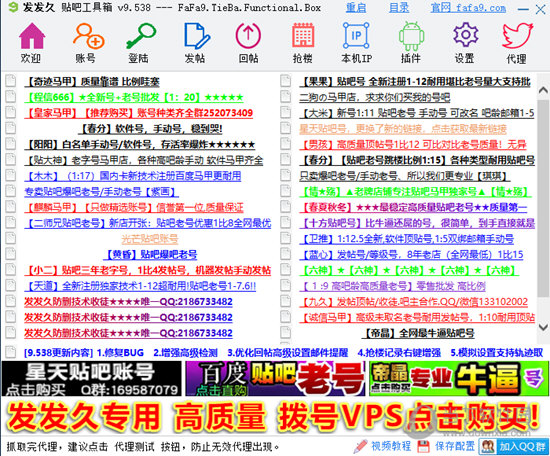Image resolution: width=550 pixels, height=456 pixels.
Task: Click the 保存配置 link
Action: pos(455,446)
